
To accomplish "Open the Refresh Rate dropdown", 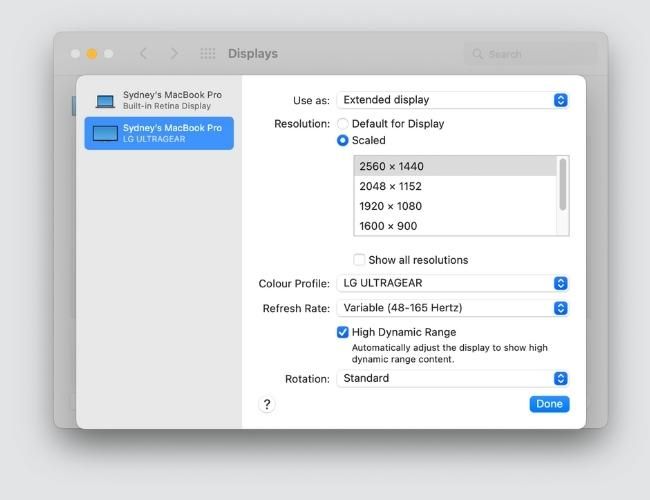I will click(452, 308).
